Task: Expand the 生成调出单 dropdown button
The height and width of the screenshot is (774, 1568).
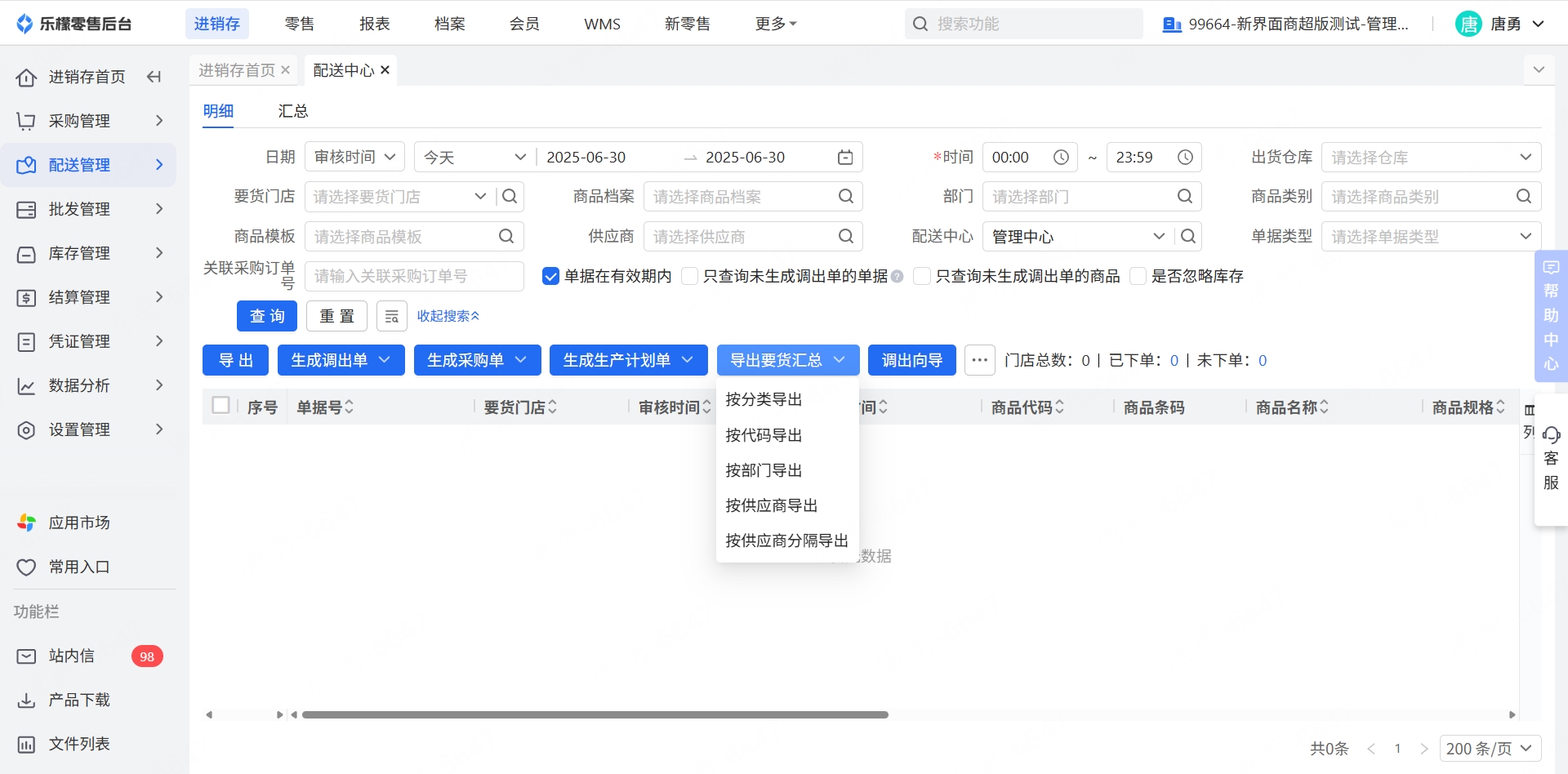Action: [341, 360]
